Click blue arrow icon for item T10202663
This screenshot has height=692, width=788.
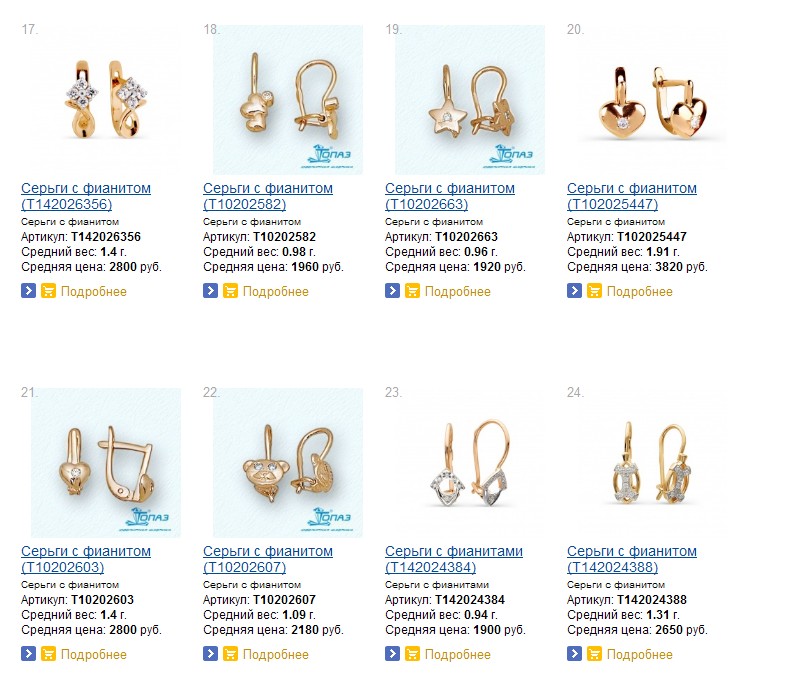point(392,290)
